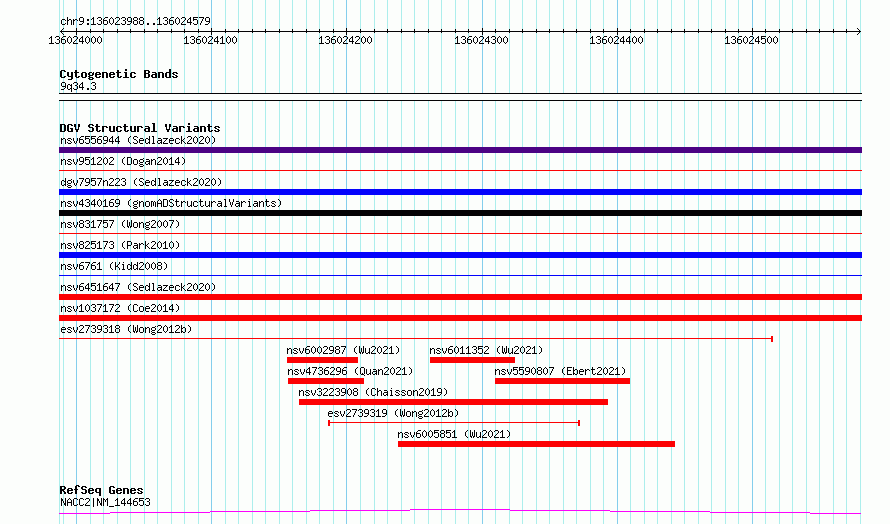
Task: Click the thin esv2739318 variant line
Action: 416,339
